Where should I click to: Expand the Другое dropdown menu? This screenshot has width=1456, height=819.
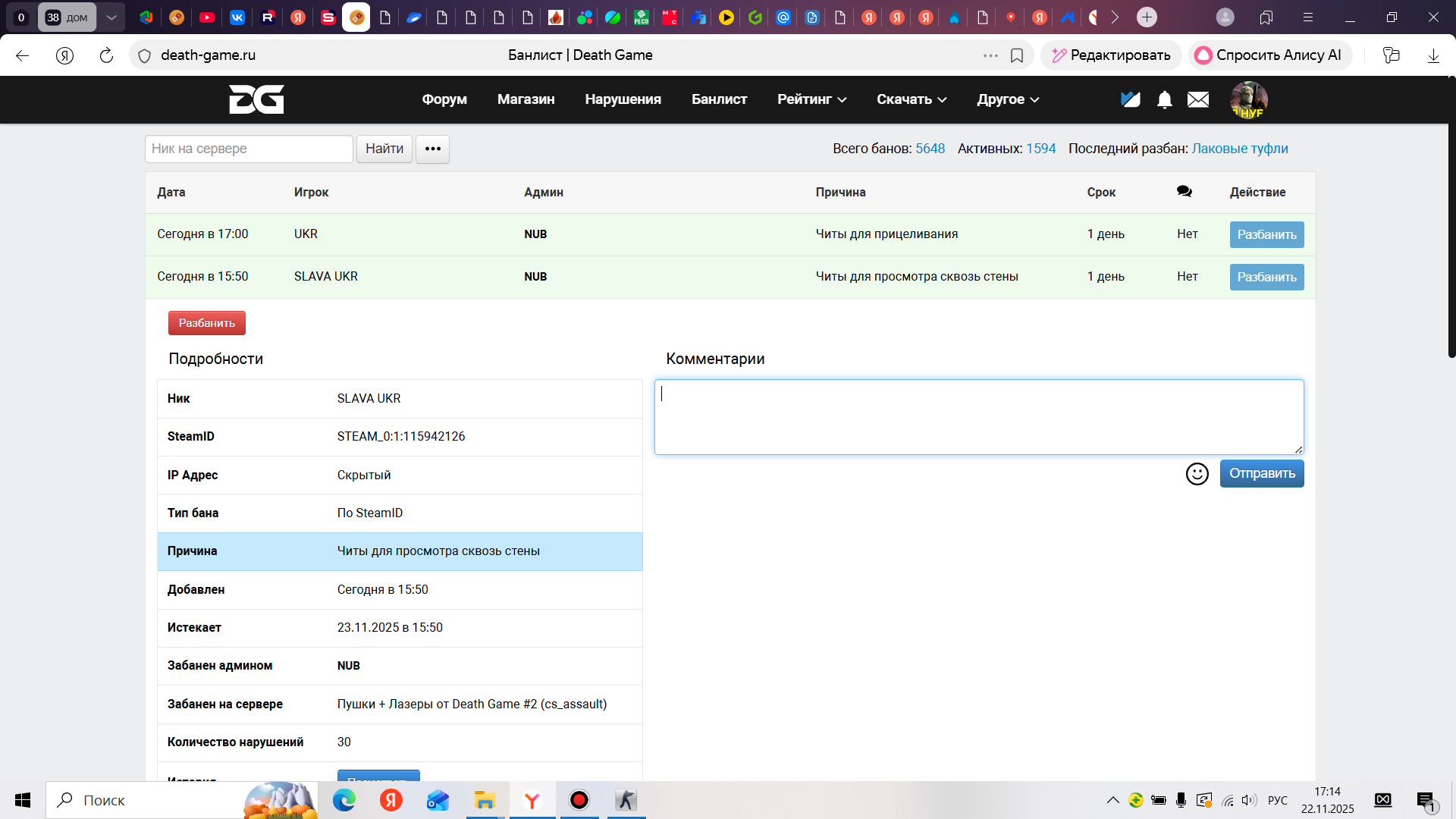click(1008, 99)
